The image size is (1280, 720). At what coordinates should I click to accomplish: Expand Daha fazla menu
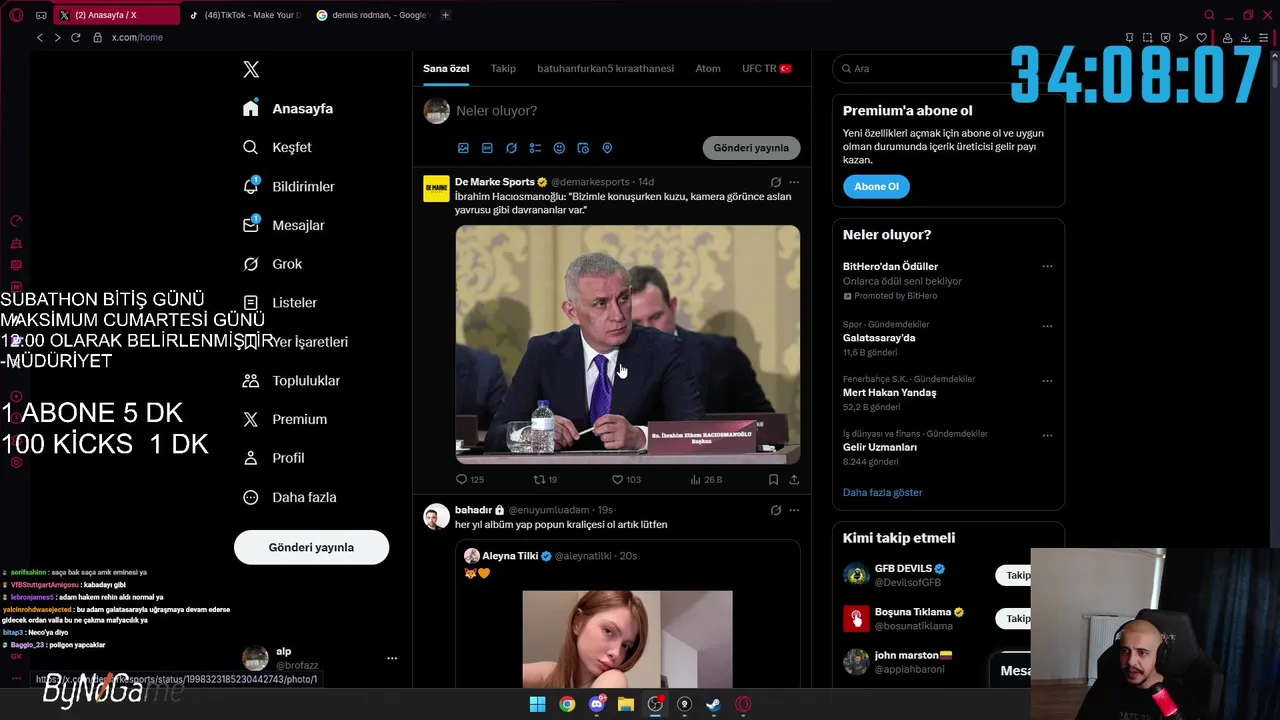[289, 497]
